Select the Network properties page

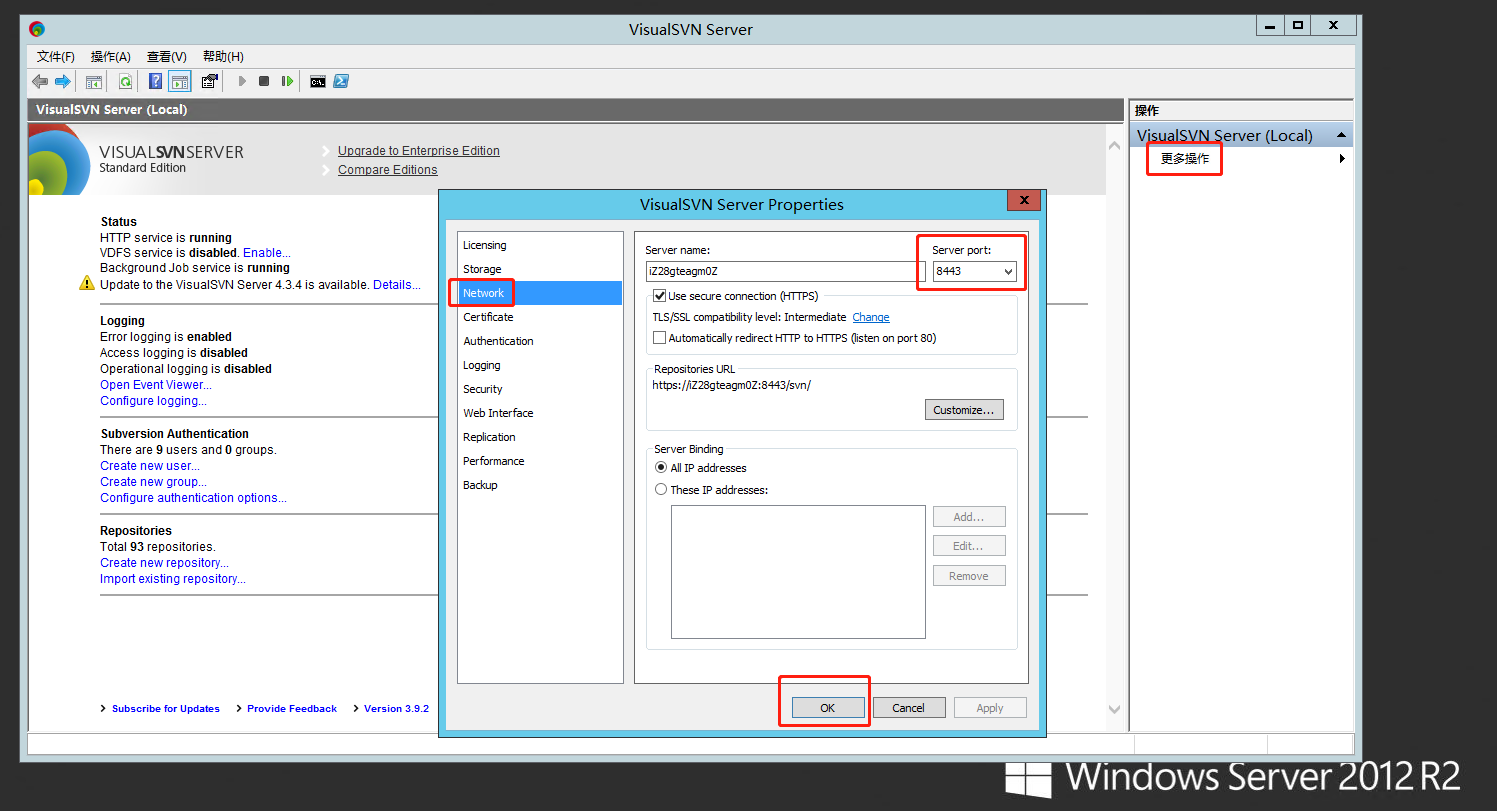click(540, 293)
